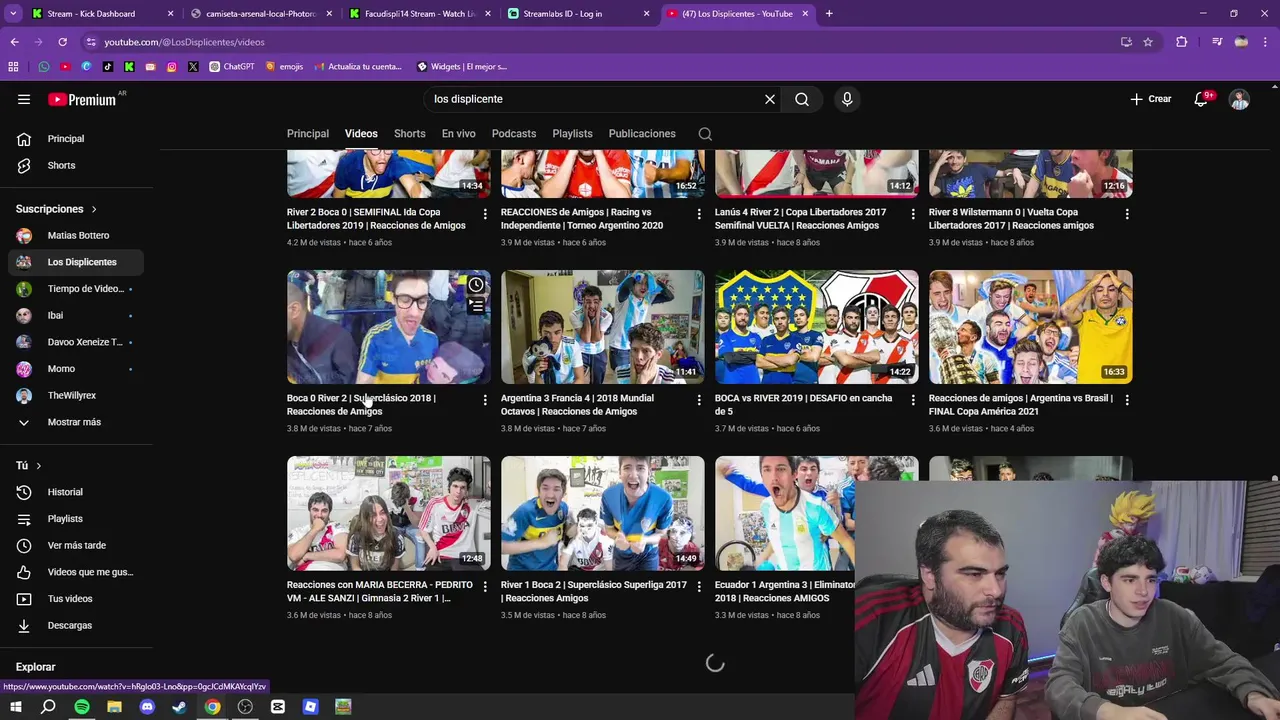Open options for River 1 Boca 2 video

(x=699, y=586)
